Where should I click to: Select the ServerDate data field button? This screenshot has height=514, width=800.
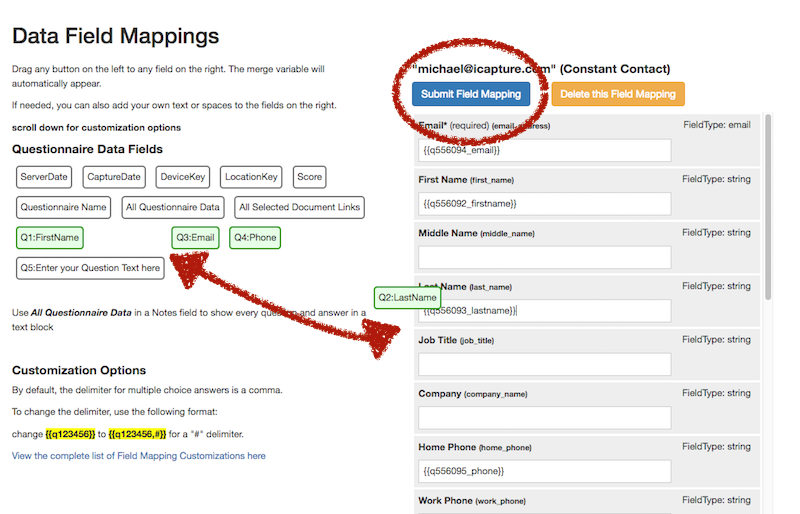pyautogui.click(x=44, y=177)
